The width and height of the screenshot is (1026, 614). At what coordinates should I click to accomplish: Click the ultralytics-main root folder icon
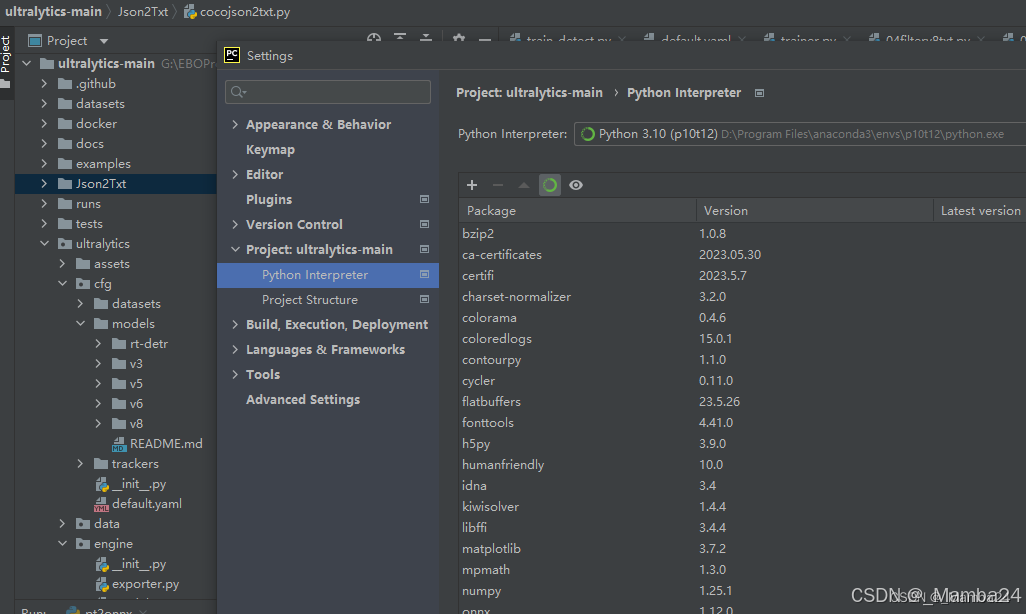pyautogui.click(x=47, y=63)
